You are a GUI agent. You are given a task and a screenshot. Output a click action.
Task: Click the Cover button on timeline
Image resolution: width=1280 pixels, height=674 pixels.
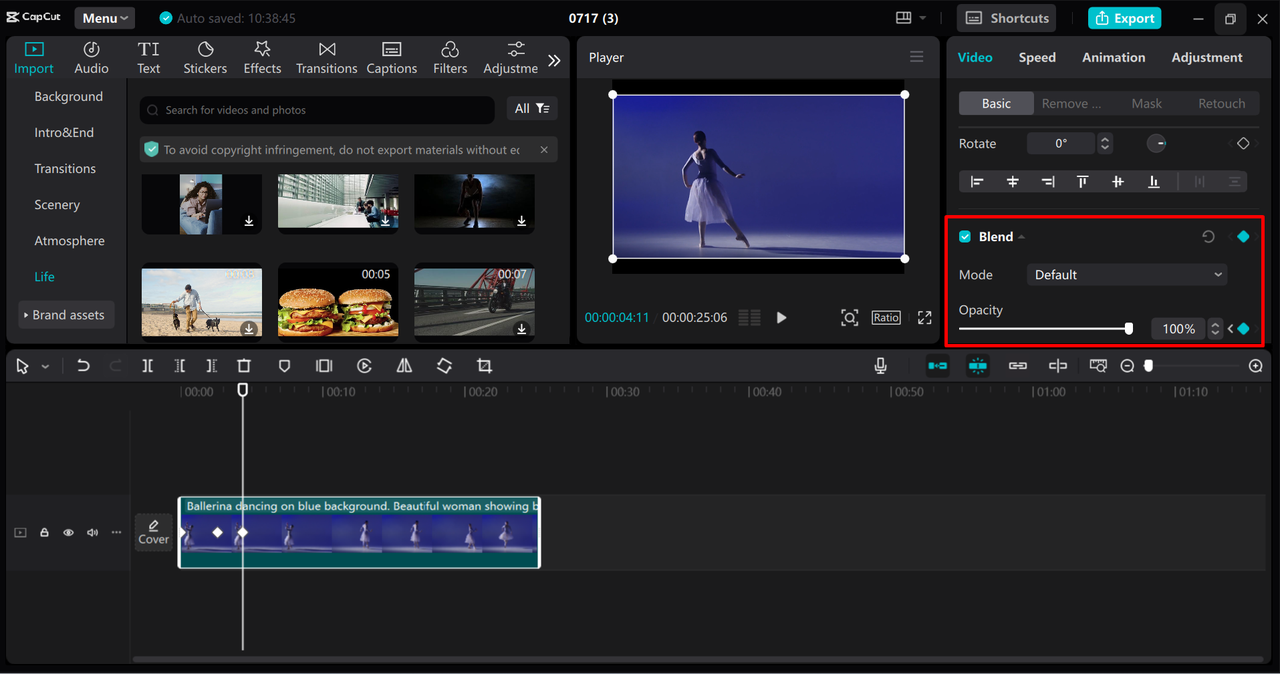153,532
